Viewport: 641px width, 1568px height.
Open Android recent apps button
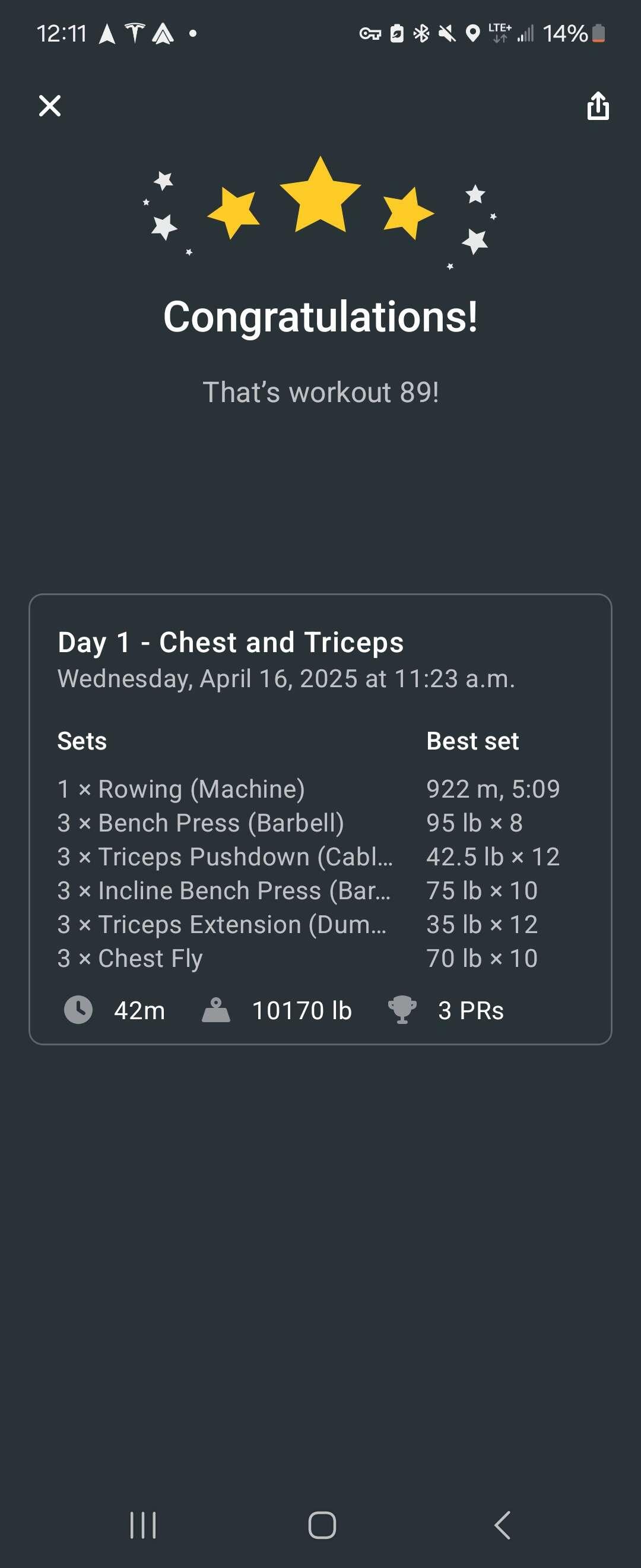point(144,1525)
